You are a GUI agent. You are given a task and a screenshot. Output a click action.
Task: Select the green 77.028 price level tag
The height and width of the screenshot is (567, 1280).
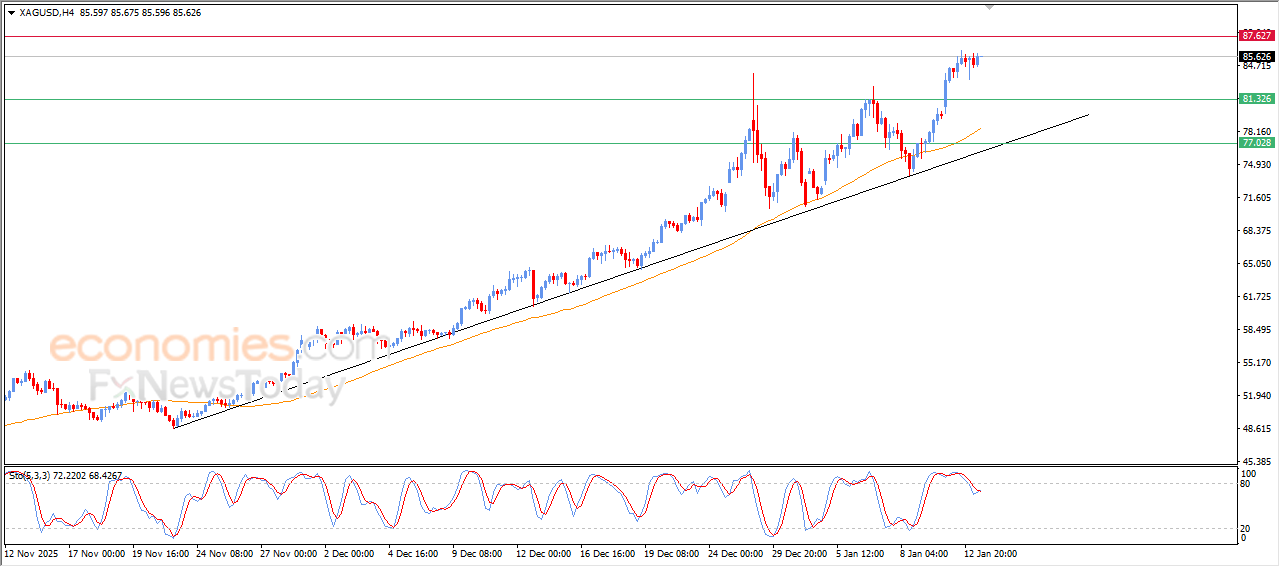1257,143
